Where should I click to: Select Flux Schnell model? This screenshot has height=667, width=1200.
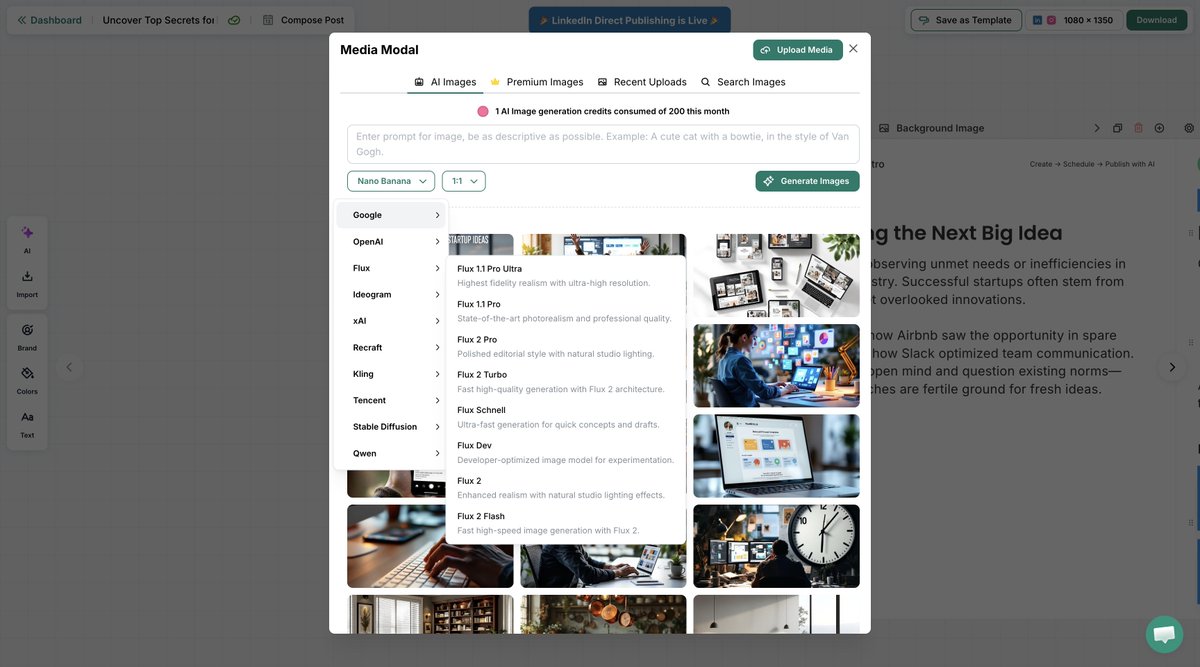[566, 417]
